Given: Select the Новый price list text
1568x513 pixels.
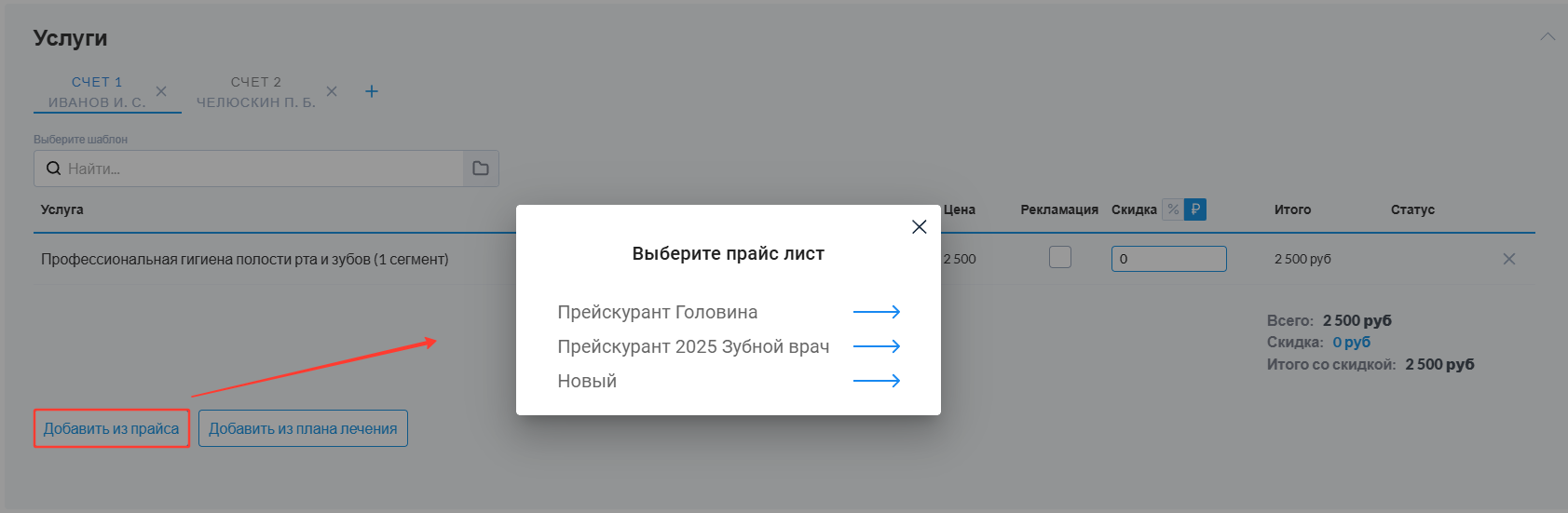Looking at the screenshot, I should click(587, 381).
